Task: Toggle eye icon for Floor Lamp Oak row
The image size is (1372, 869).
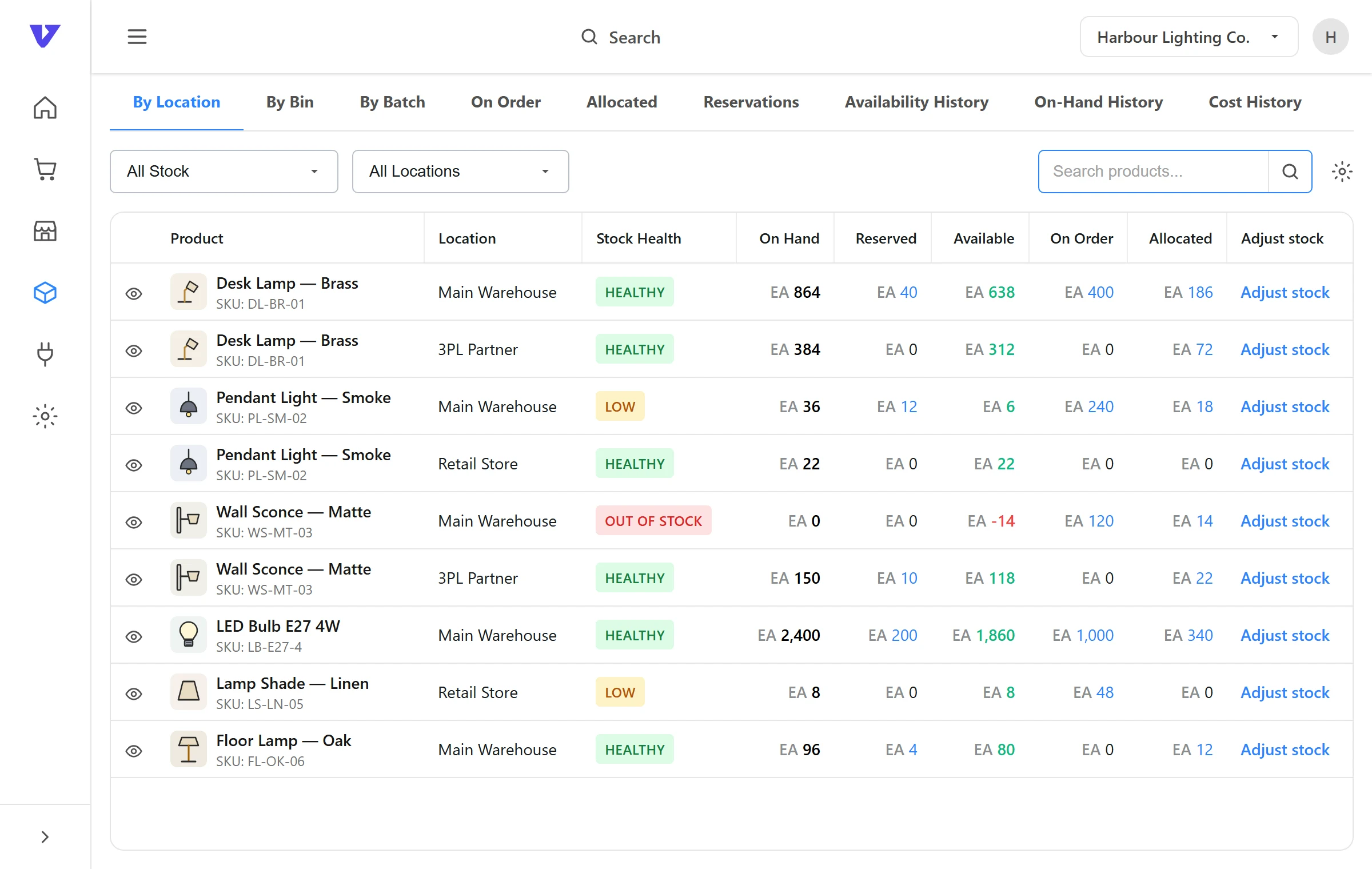Action: [134, 751]
